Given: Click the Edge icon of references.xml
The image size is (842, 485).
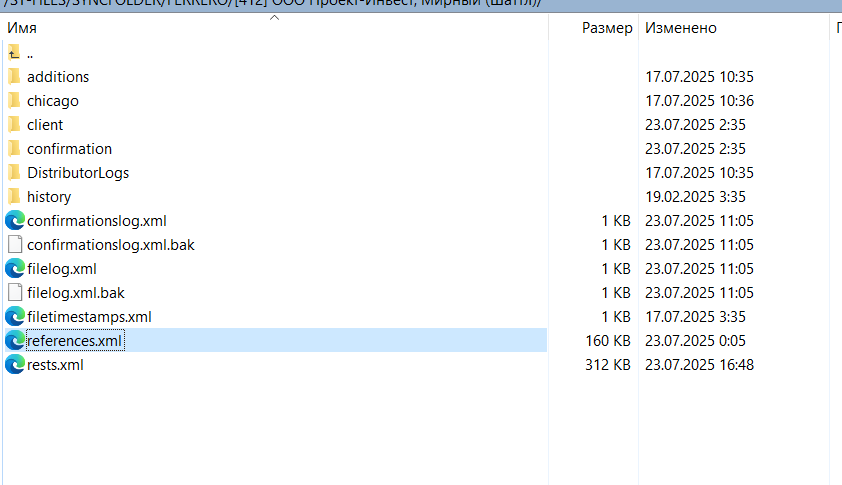Looking at the screenshot, I should 15,341.
